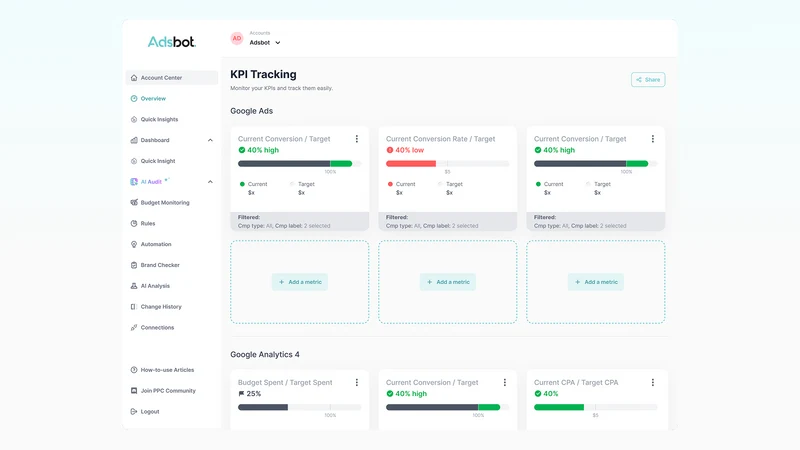
Task: Click the Google Analytics 4 heading
Action: coord(265,355)
